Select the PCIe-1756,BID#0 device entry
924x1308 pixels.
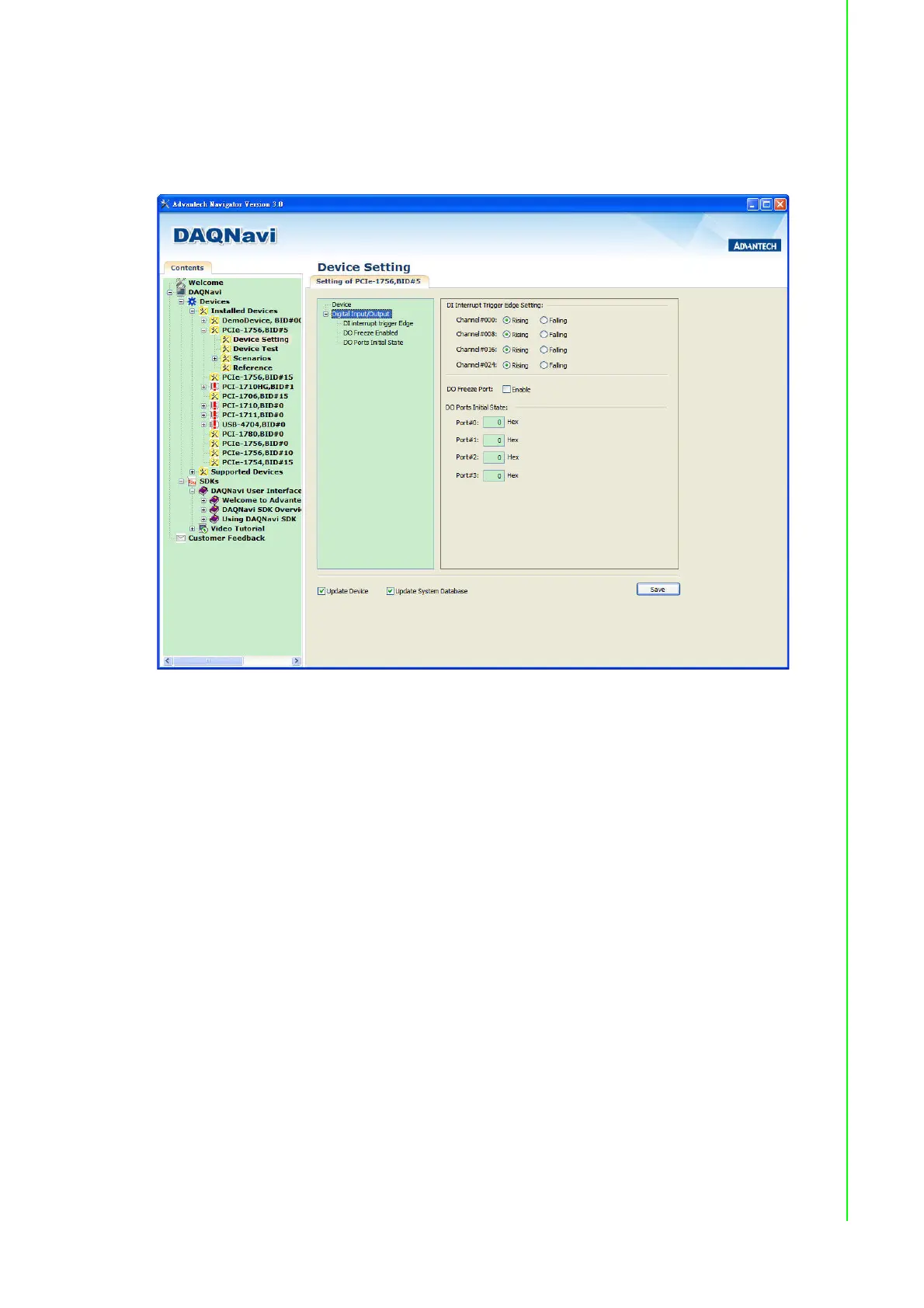click(x=255, y=444)
